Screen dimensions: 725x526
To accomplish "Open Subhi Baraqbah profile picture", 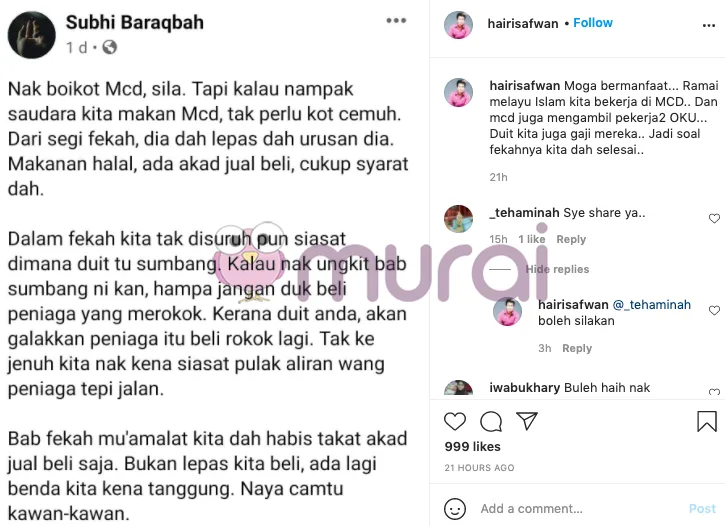I will point(31,35).
